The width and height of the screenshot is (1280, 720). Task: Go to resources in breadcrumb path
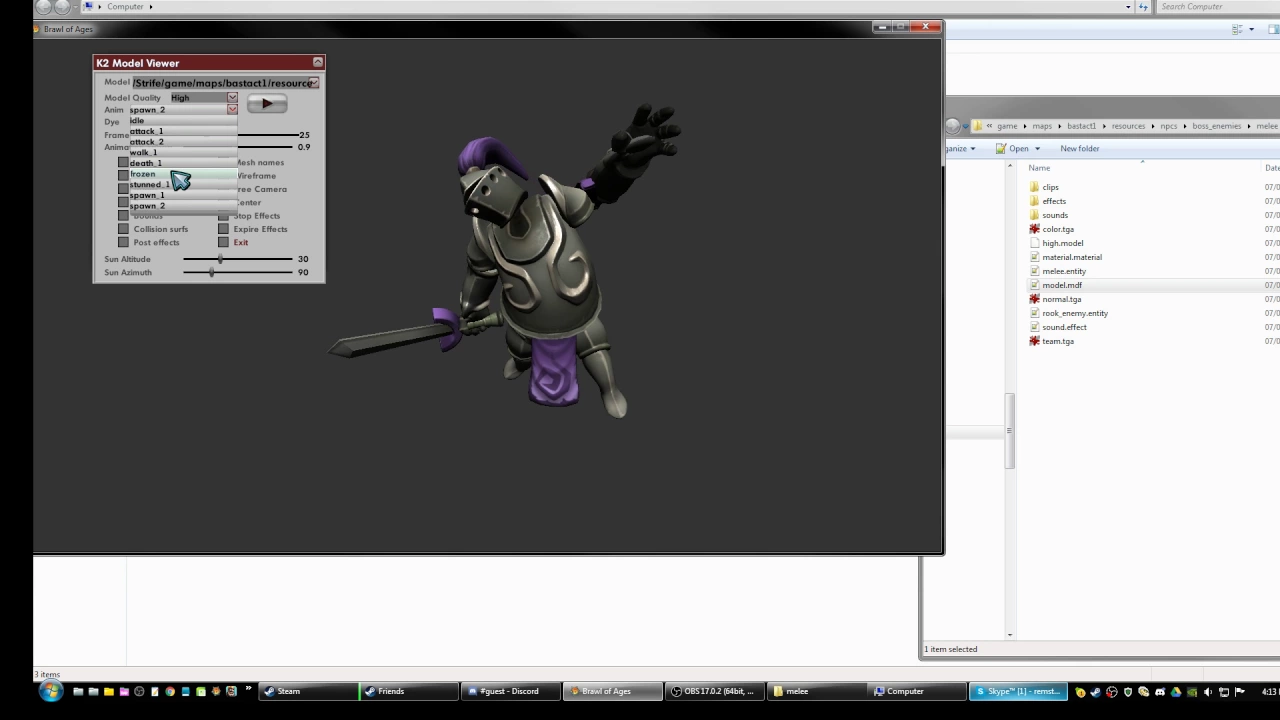click(x=1128, y=126)
